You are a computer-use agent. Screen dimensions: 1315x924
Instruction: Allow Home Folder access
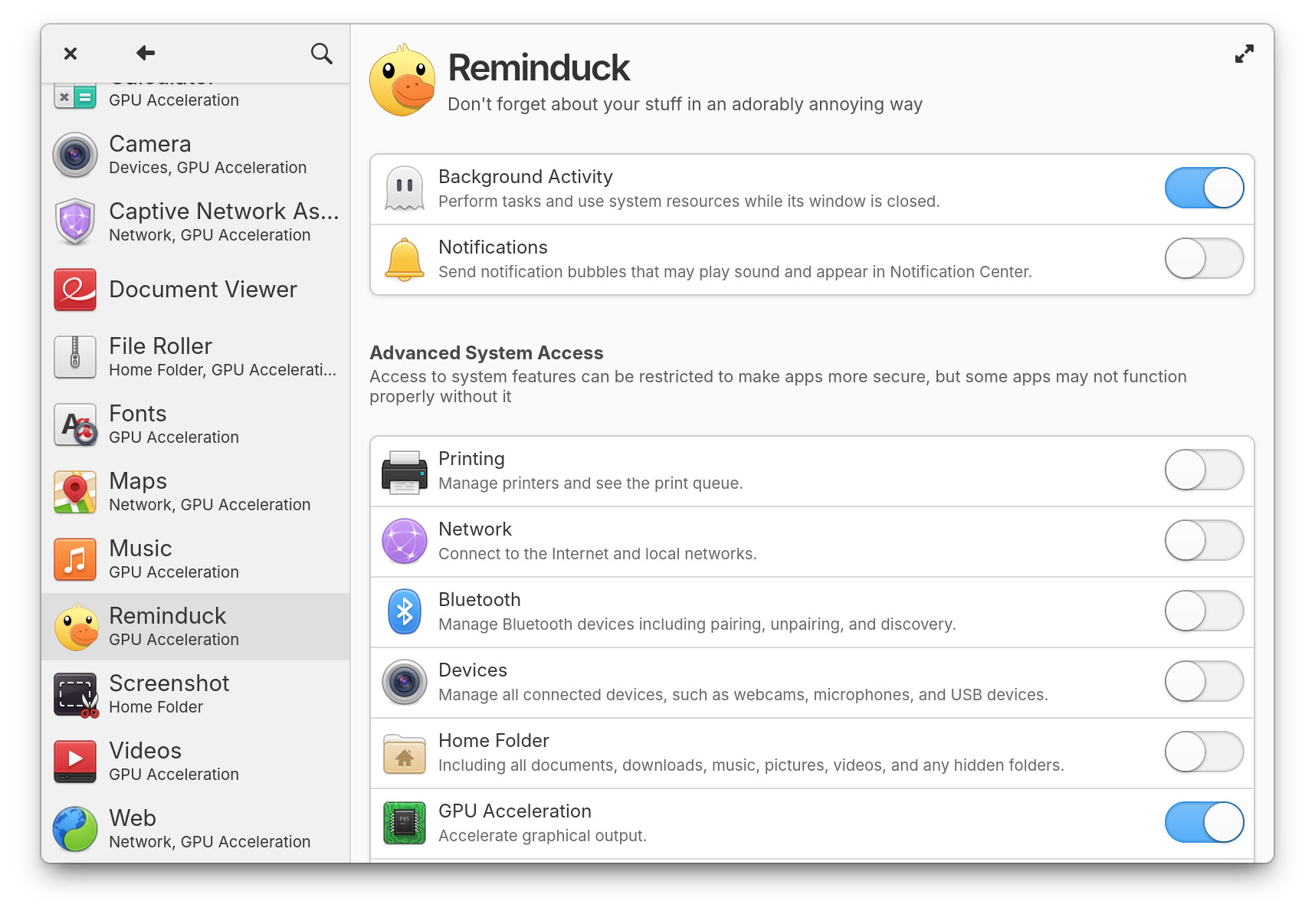tap(1203, 752)
